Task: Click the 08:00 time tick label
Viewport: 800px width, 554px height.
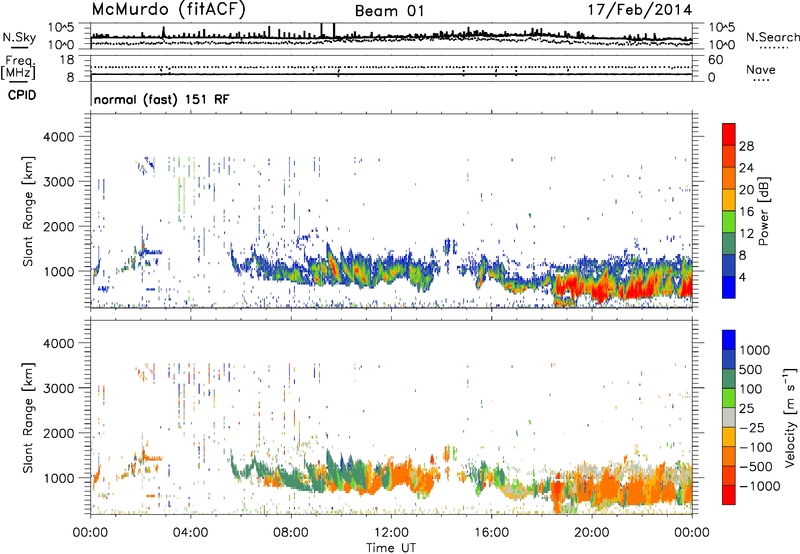Action: click(290, 533)
